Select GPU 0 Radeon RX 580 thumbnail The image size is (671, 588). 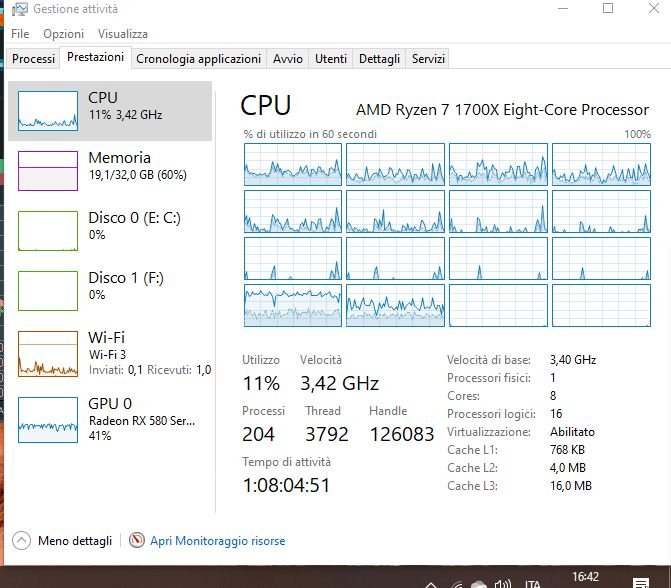(48, 416)
